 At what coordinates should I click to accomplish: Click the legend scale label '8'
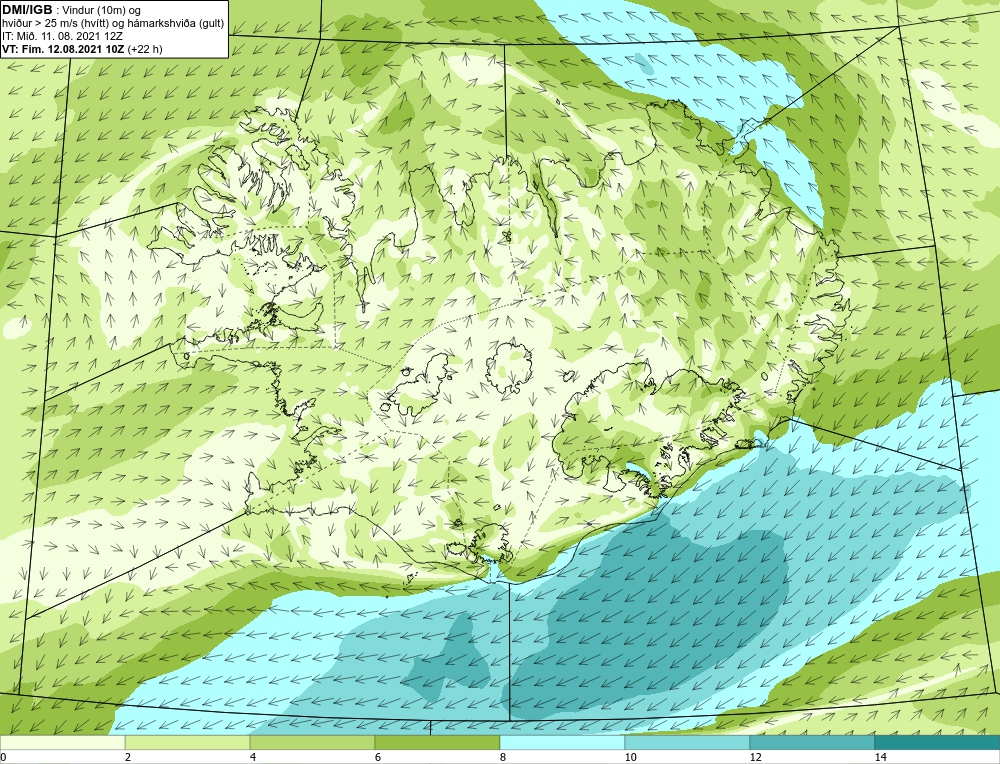click(503, 758)
